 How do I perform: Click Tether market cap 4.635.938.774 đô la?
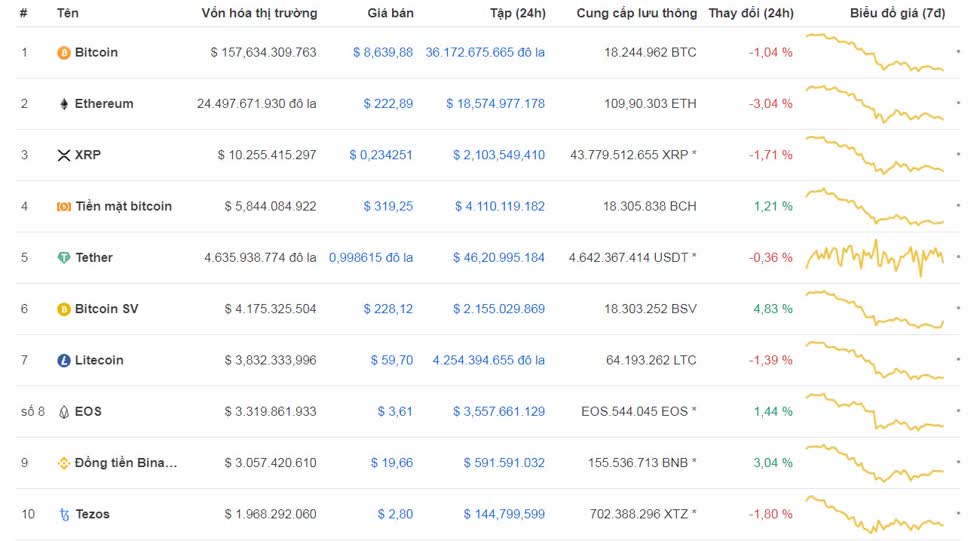click(260, 257)
